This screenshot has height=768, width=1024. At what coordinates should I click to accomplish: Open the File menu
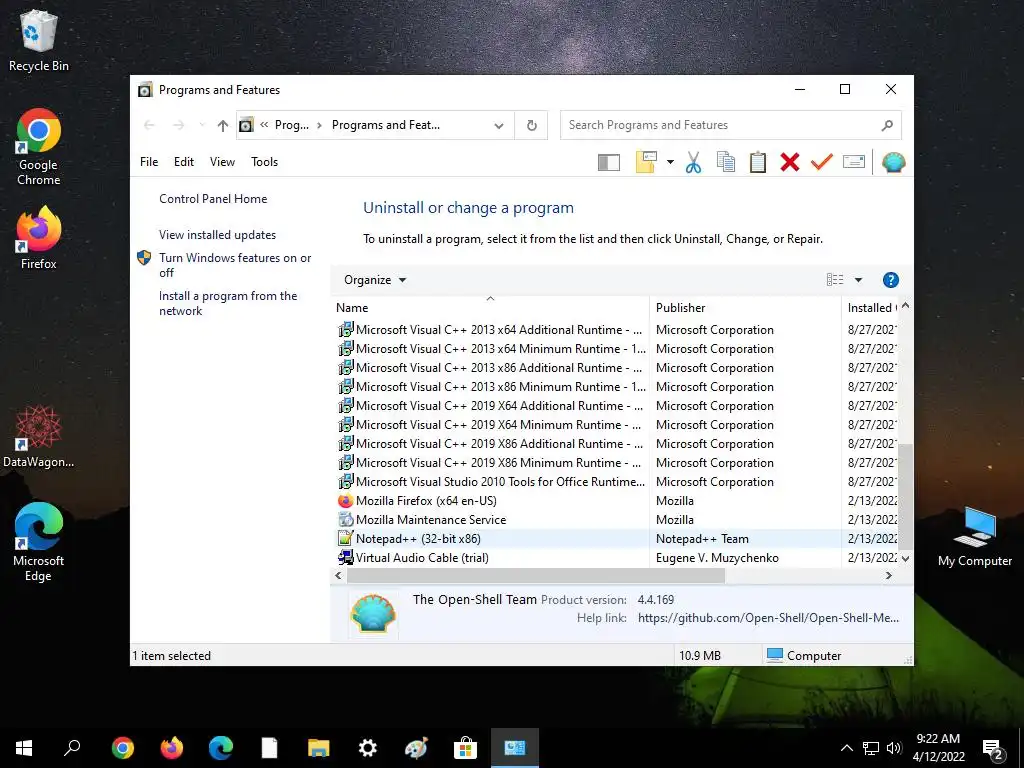(149, 162)
